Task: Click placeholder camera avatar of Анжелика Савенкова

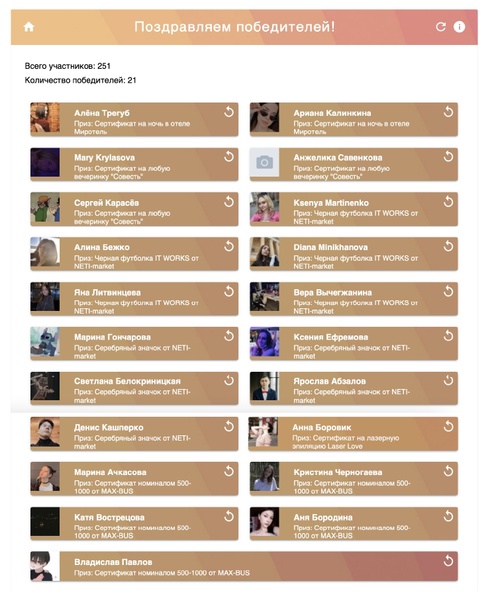Action: (264, 162)
